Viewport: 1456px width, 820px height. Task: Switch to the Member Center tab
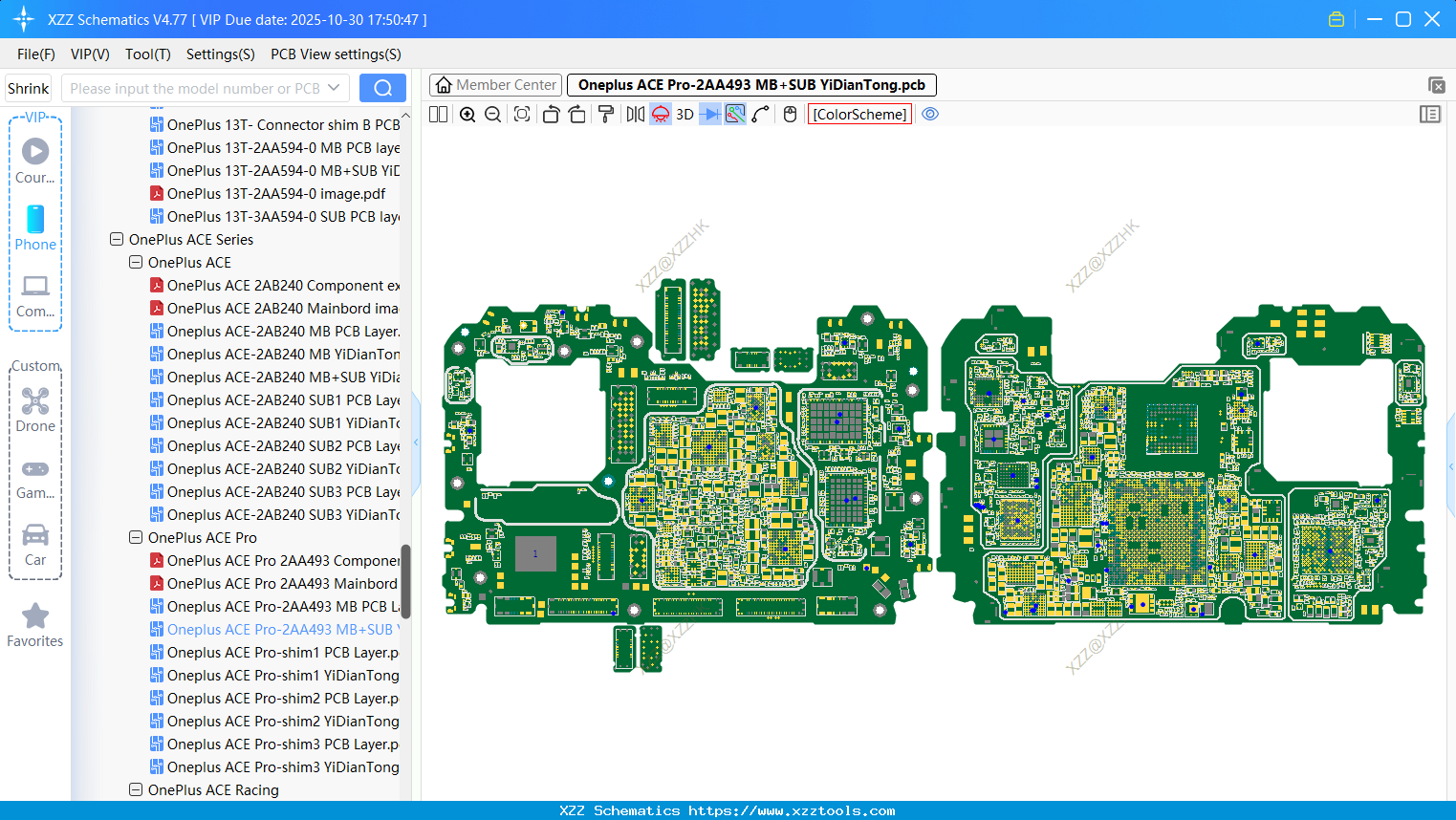[495, 85]
